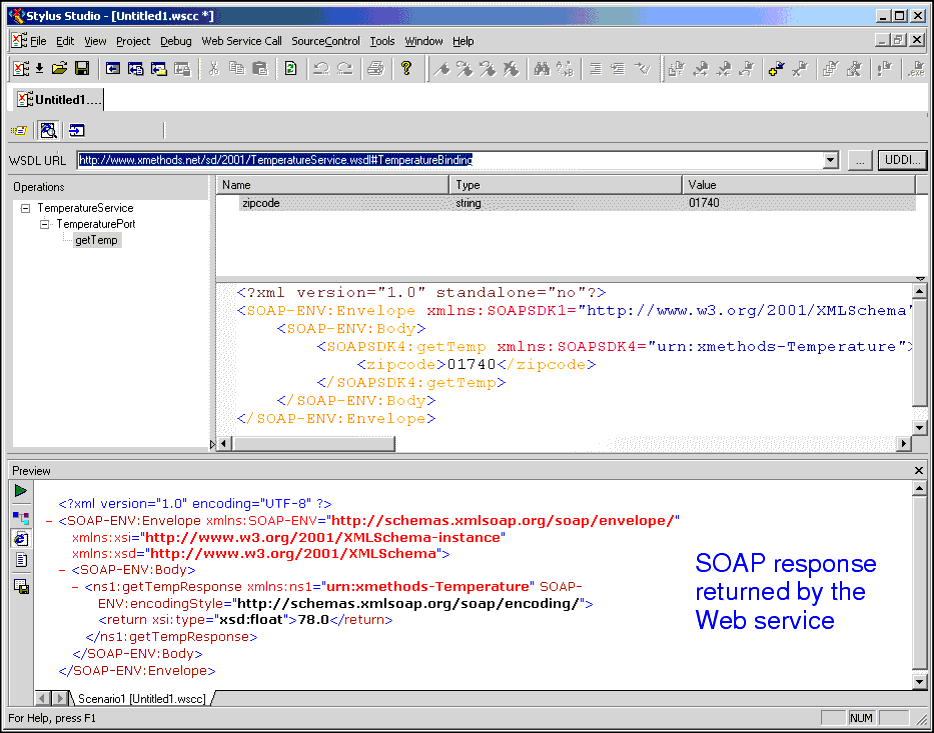934x733 pixels.
Task: Open the WSDL URL dropdown list
Action: (830, 160)
